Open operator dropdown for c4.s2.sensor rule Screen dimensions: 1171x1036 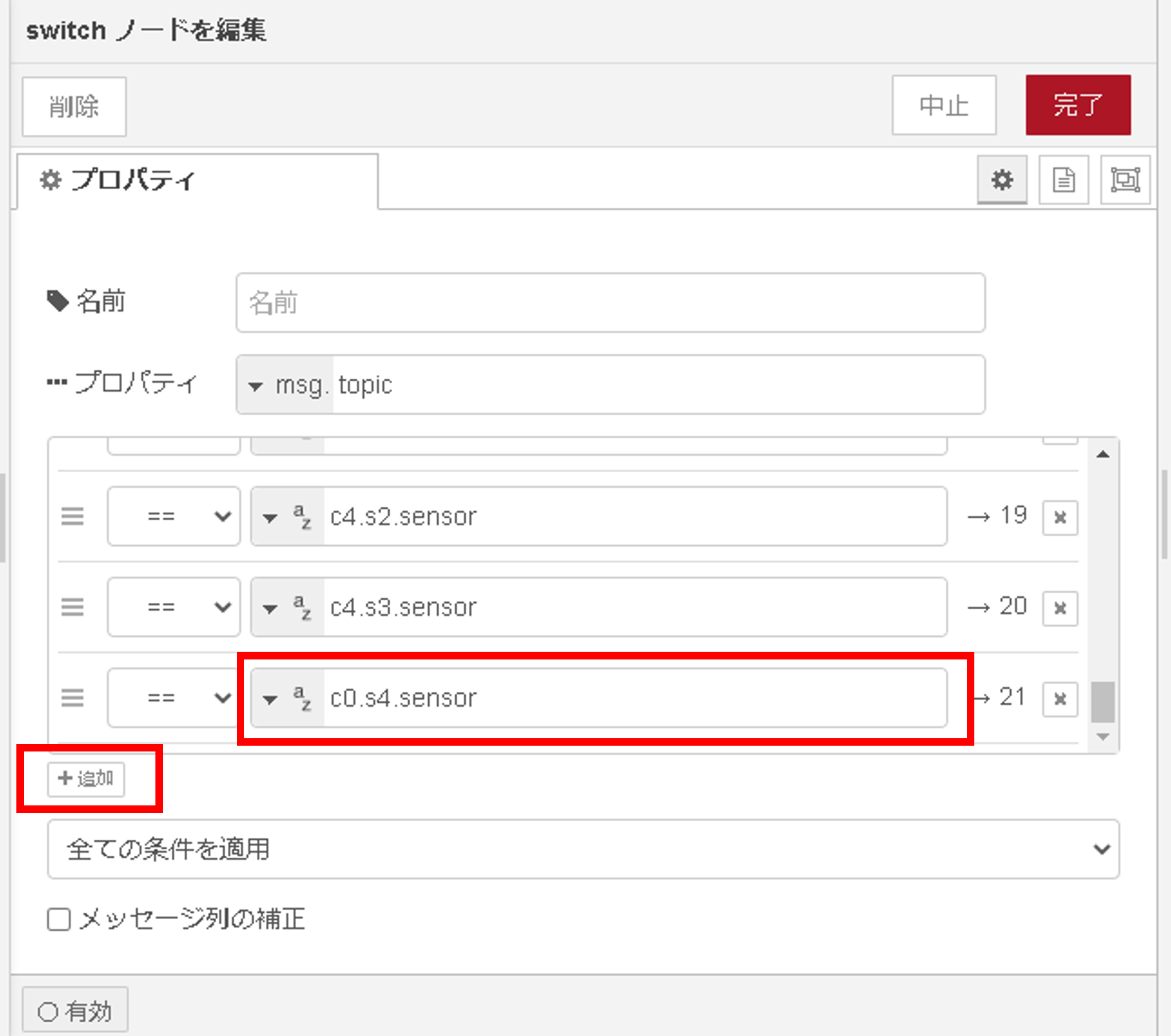pos(173,516)
